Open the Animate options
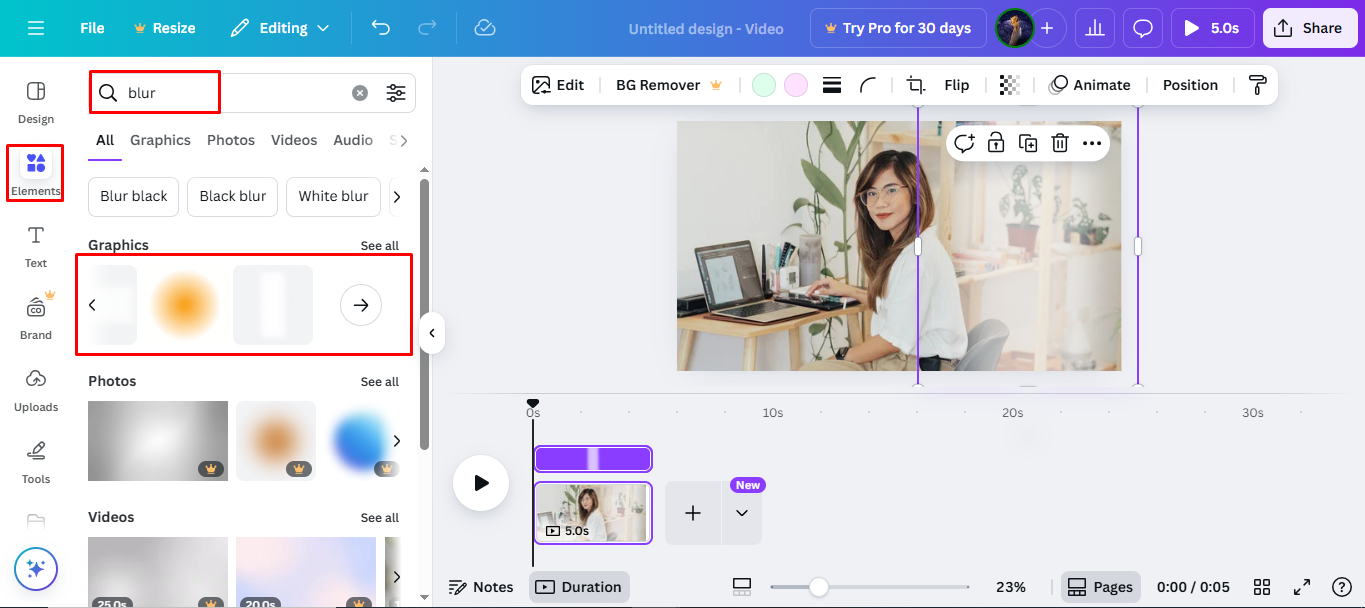This screenshot has height=608, width=1365. (1091, 85)
